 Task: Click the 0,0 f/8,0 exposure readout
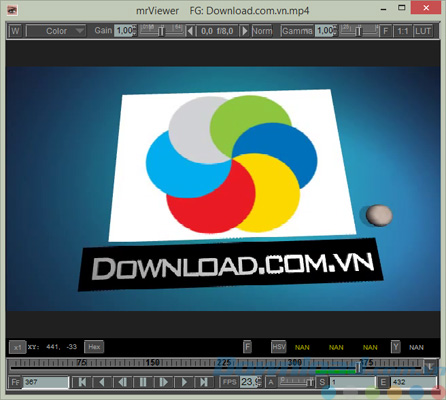coord(217,31)
